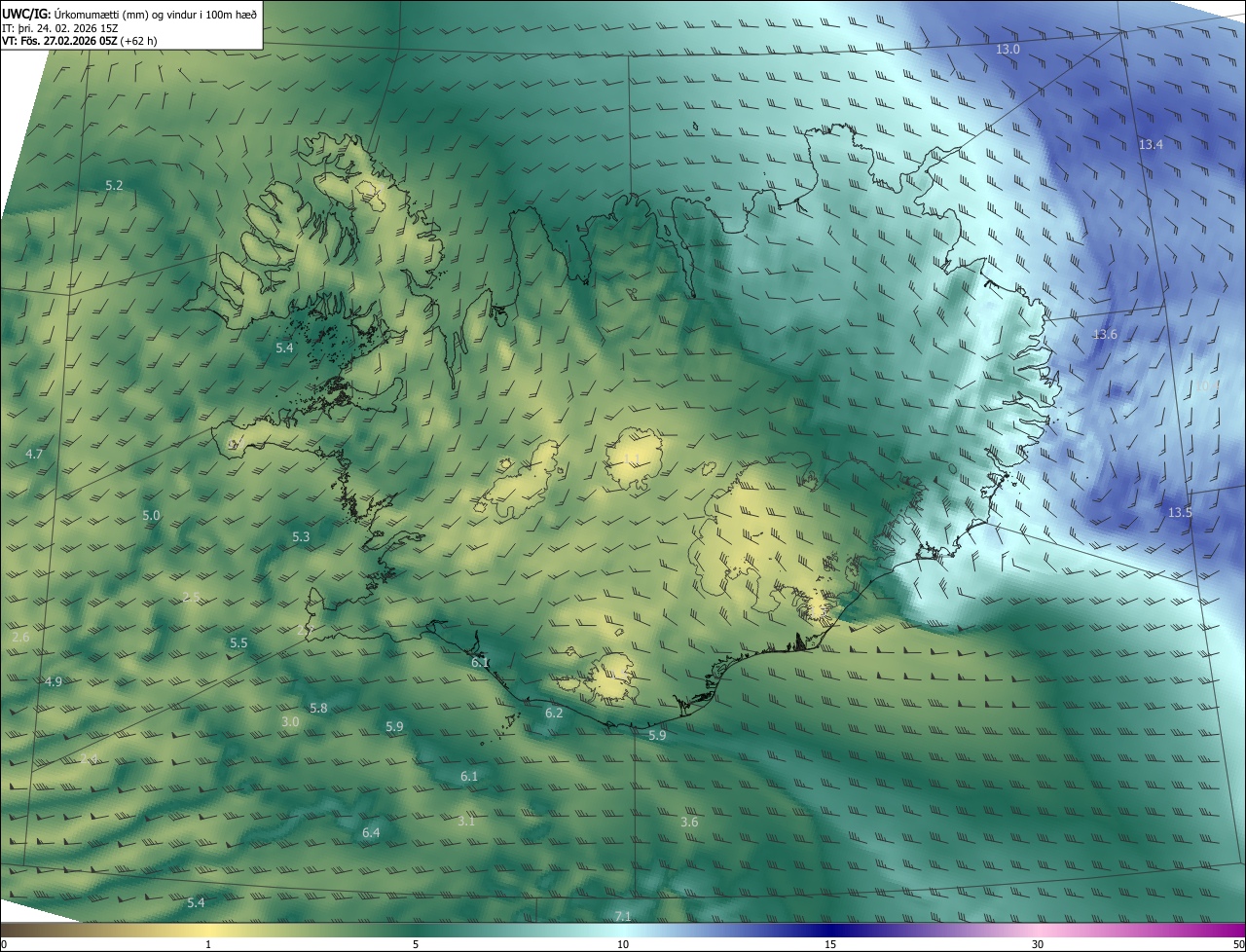Click the value label '2.6'

[20, 637]
